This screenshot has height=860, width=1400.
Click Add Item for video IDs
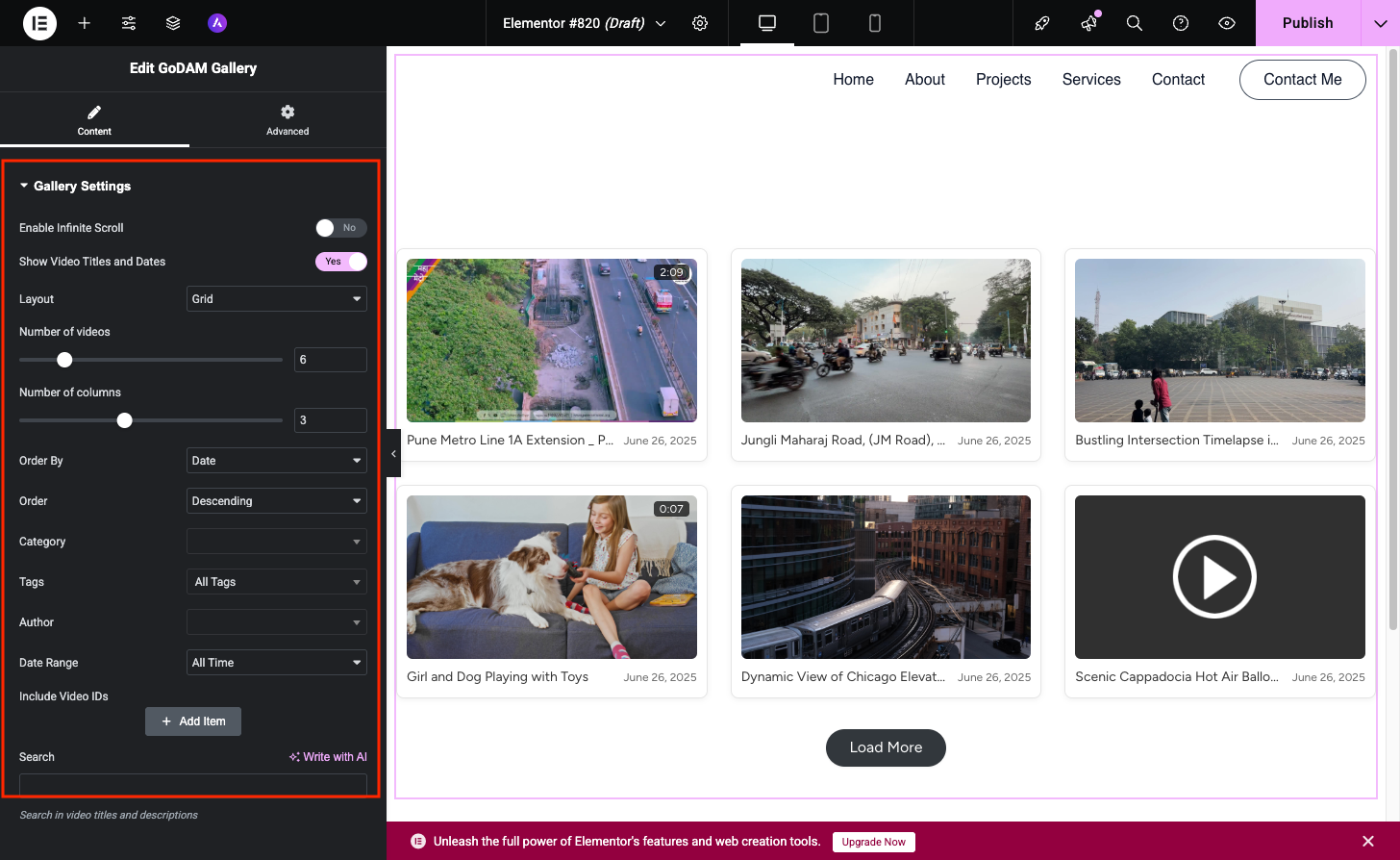193,721
